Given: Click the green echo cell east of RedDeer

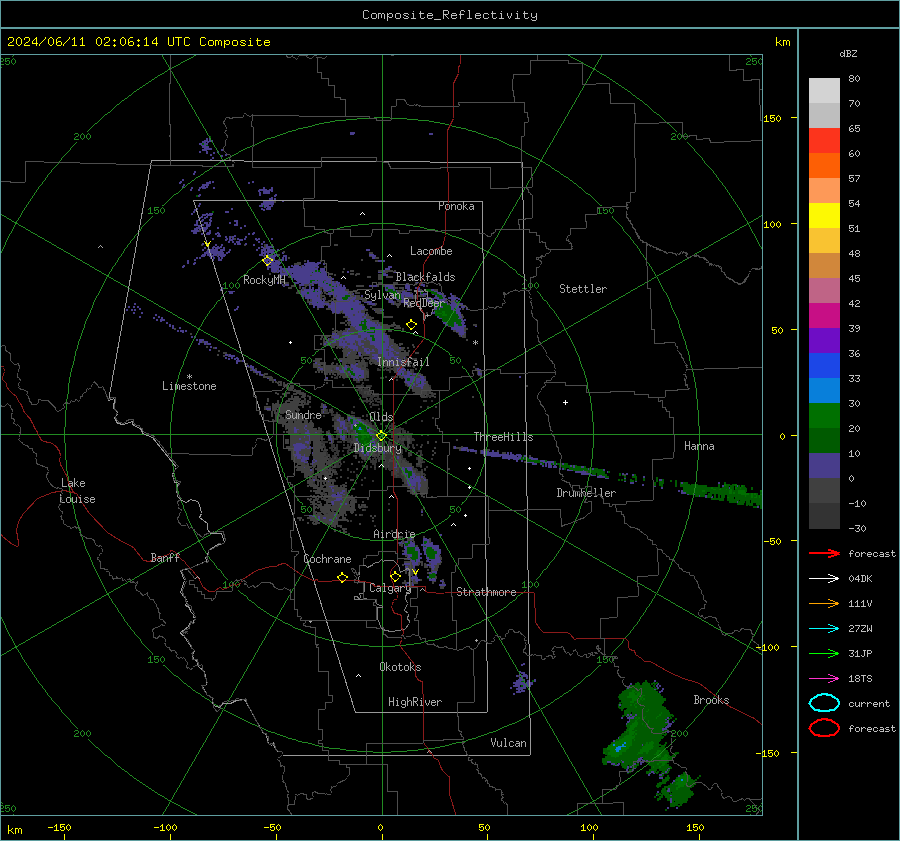Looking at the screenshot, I should (449, 315).
